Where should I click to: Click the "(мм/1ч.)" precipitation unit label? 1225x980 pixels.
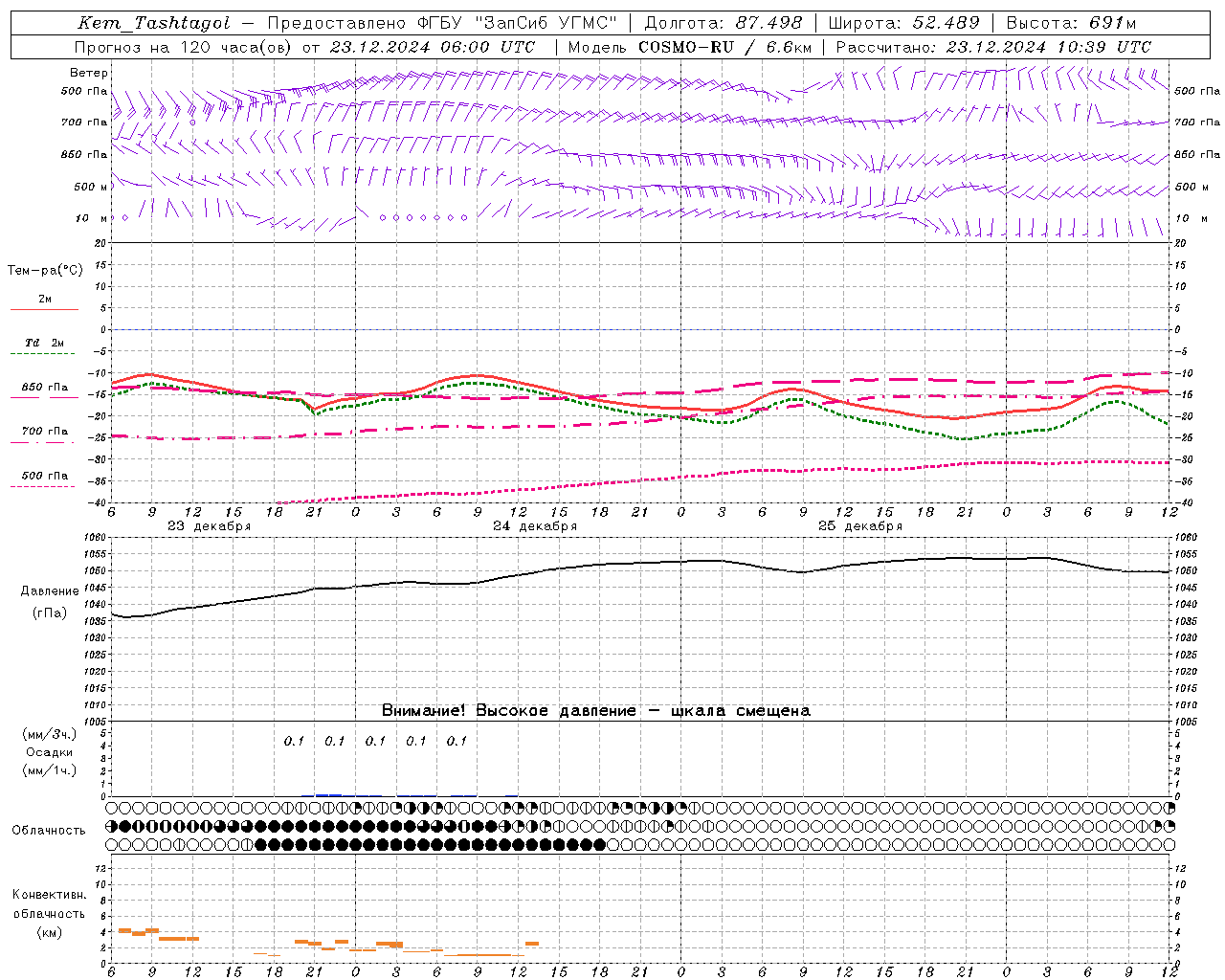(x=50, y=770)
